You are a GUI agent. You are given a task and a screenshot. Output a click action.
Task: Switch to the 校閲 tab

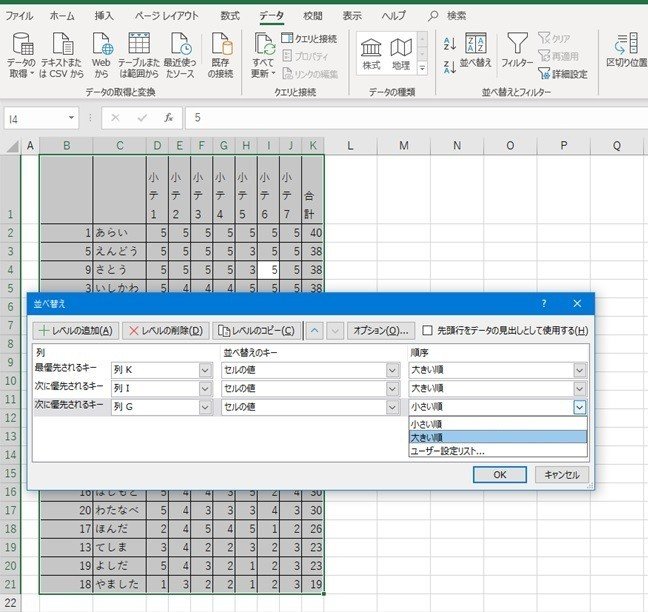pyautogui.click(x=312, y=16)
